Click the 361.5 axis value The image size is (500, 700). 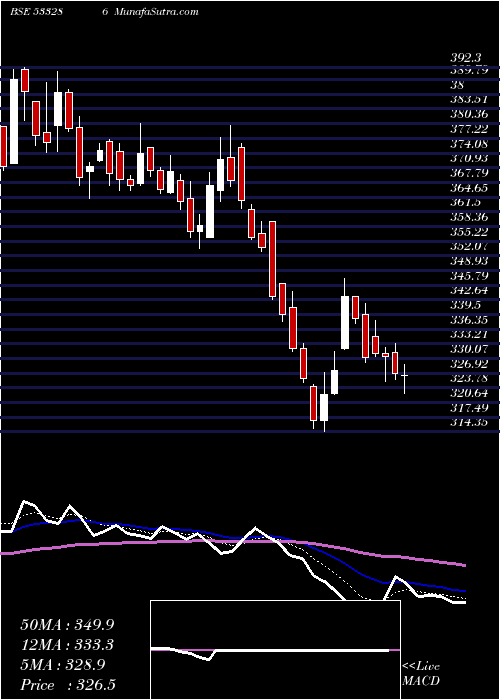(465, 202)
